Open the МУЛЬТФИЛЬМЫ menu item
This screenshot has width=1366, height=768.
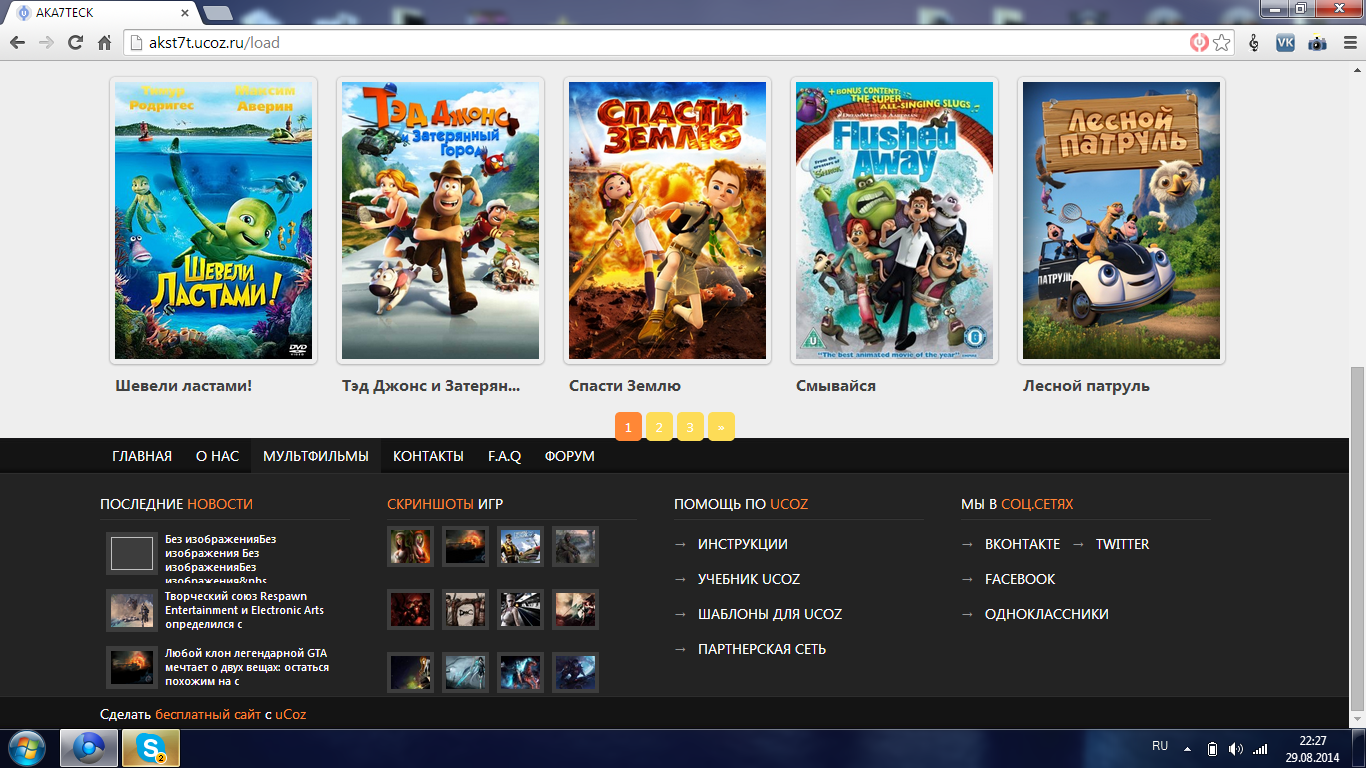pos(316,456)
